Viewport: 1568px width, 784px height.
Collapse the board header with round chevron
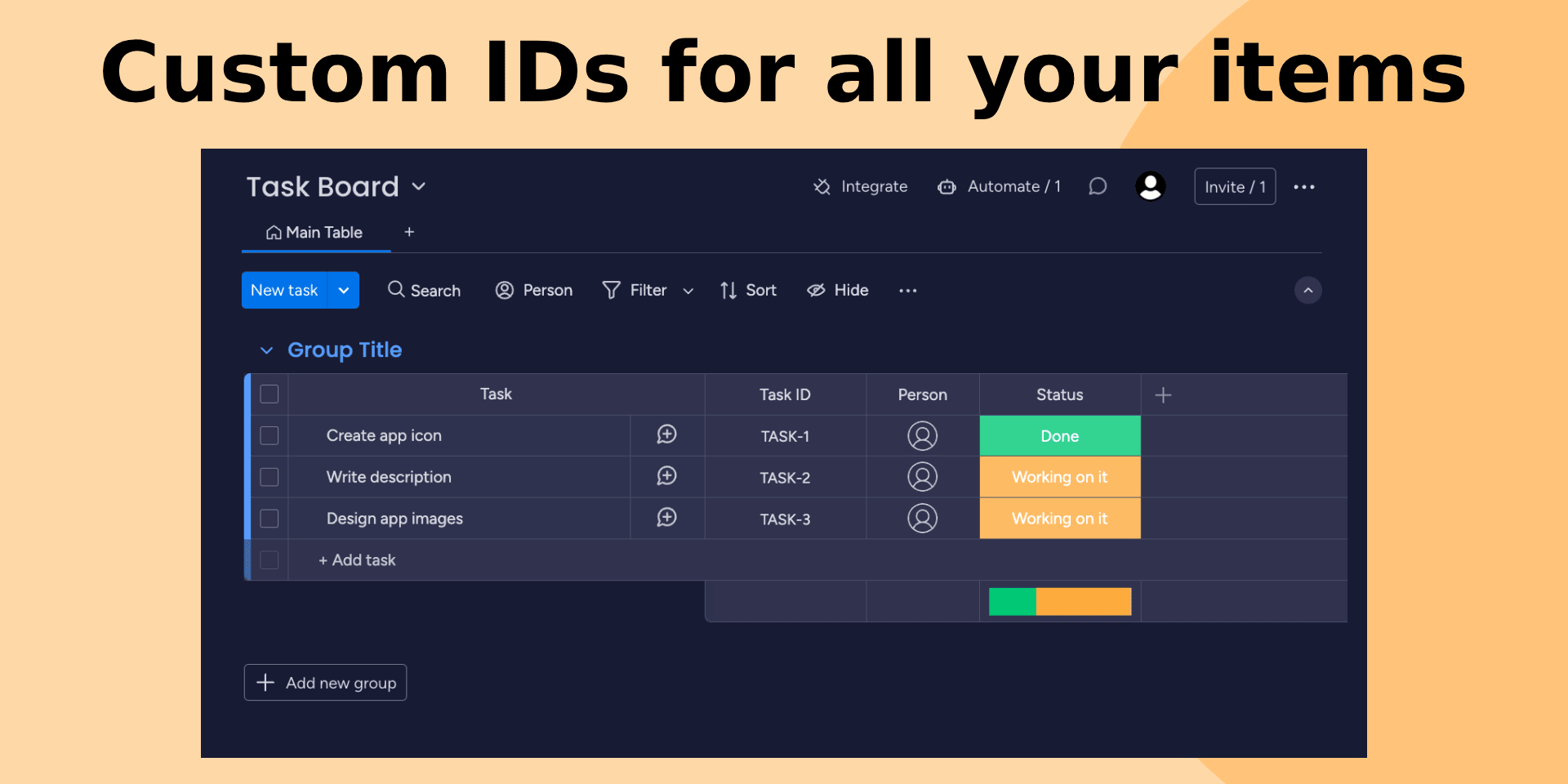[x=1308, y=290]
